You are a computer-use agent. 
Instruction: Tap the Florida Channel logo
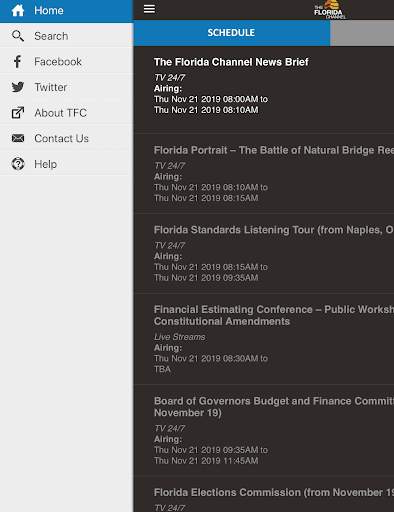pos(330,10)
